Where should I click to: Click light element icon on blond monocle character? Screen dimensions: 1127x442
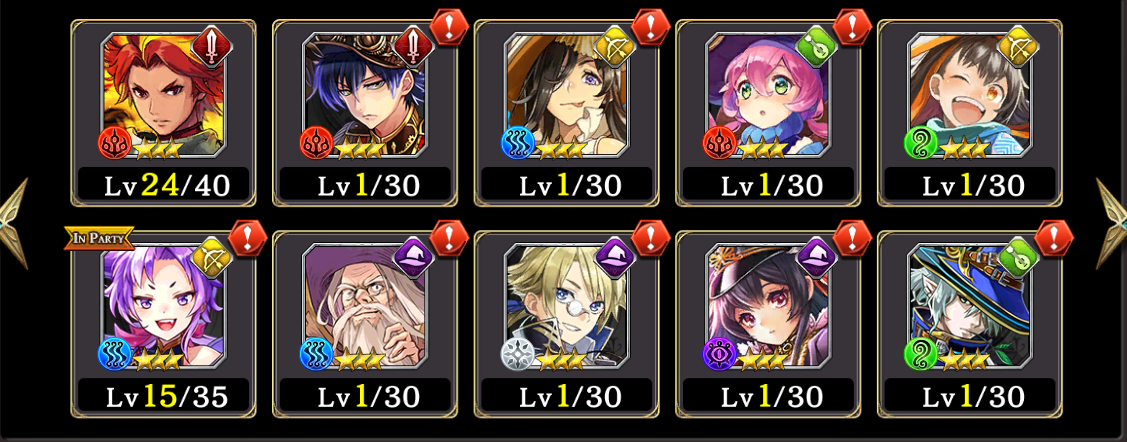click(x=517, y=354)
